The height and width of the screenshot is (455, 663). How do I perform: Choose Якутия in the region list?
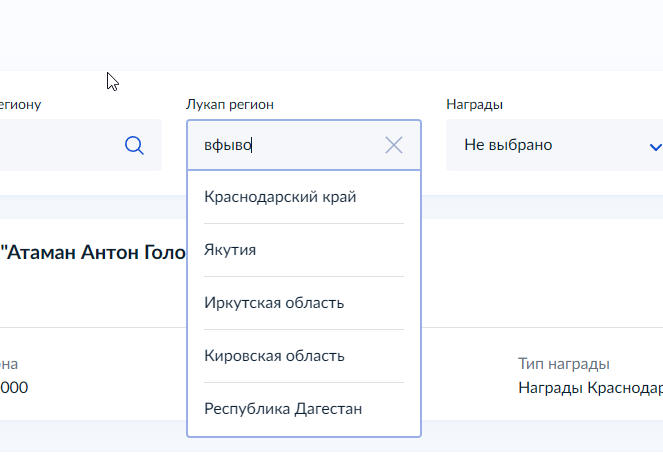[x=230, y=250]
